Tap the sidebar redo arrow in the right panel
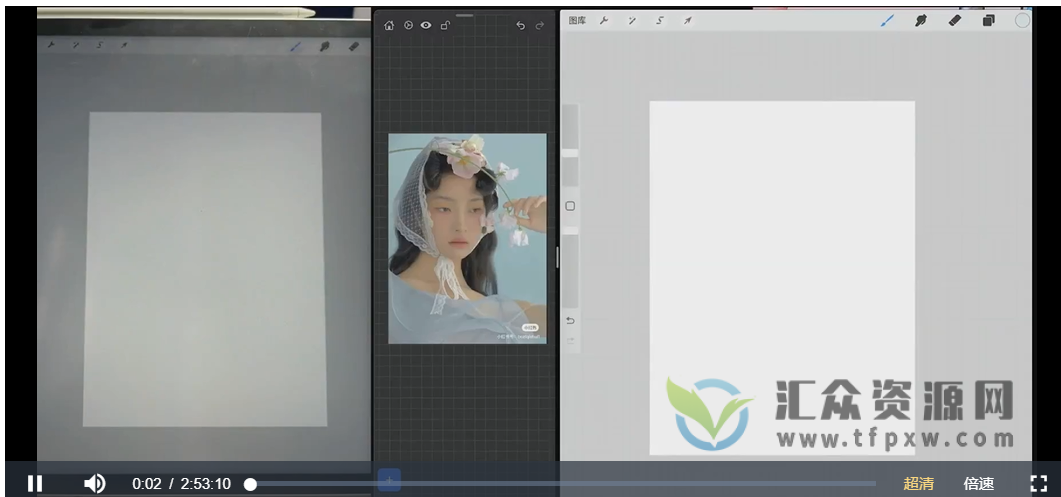Viewport: 1061px width, 497px height. [x=570, y=340]
